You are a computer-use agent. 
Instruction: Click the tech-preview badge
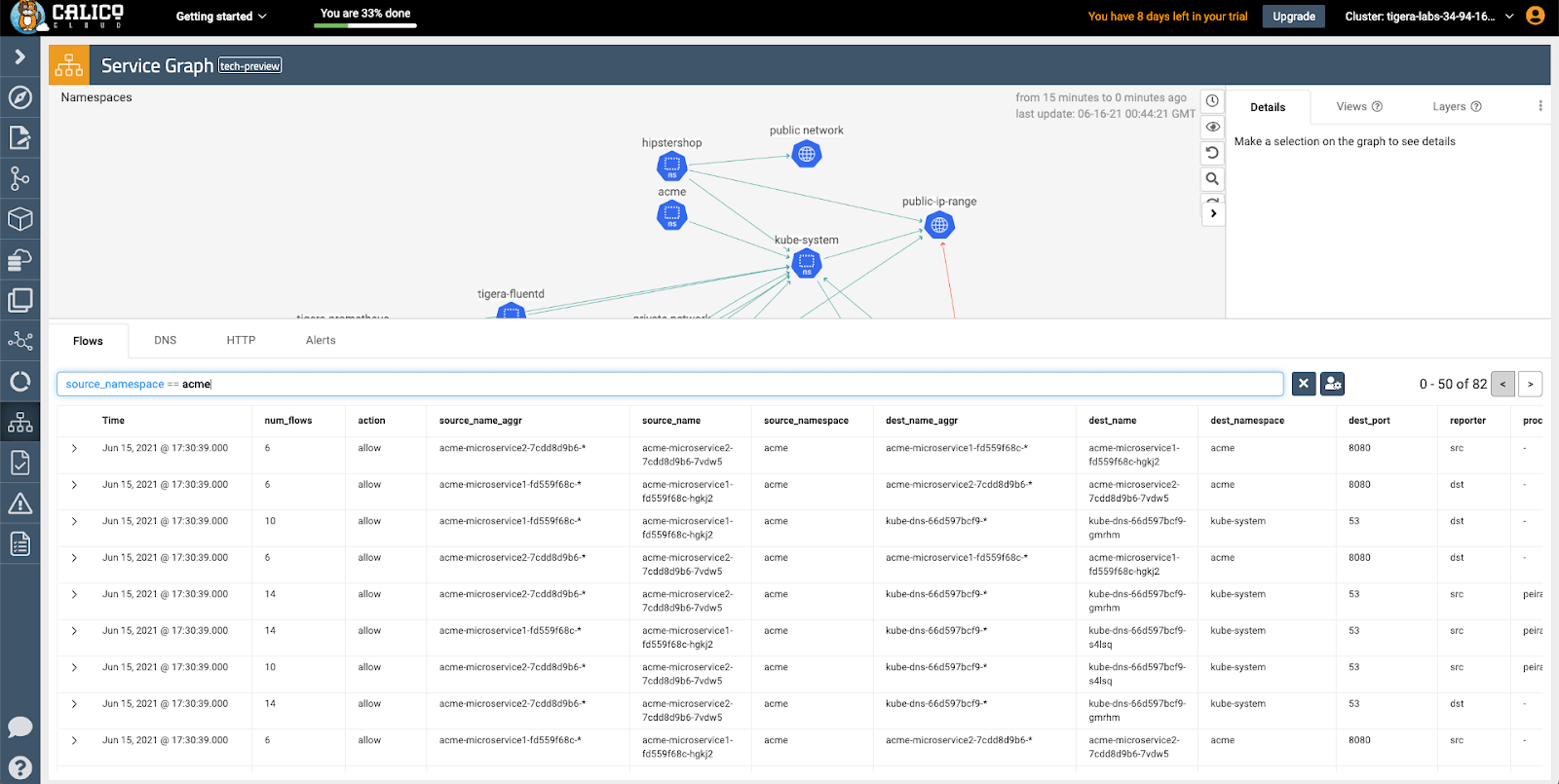click(x=250, y=66)
